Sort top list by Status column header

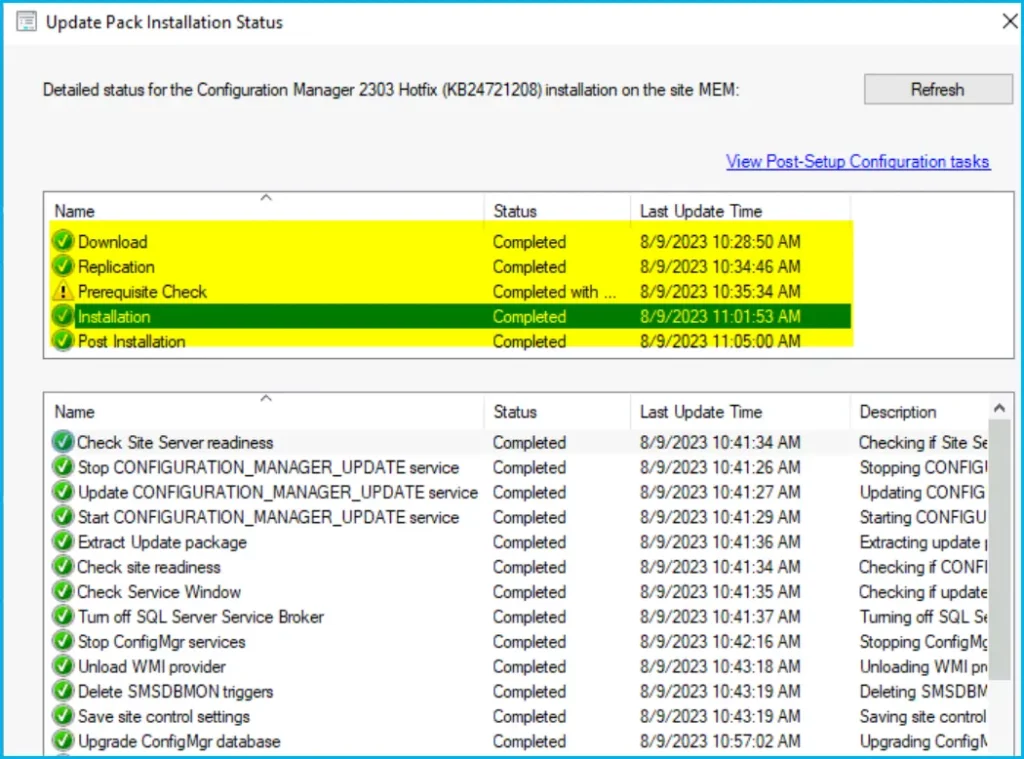pyautogui.click(x=558, y=211)
